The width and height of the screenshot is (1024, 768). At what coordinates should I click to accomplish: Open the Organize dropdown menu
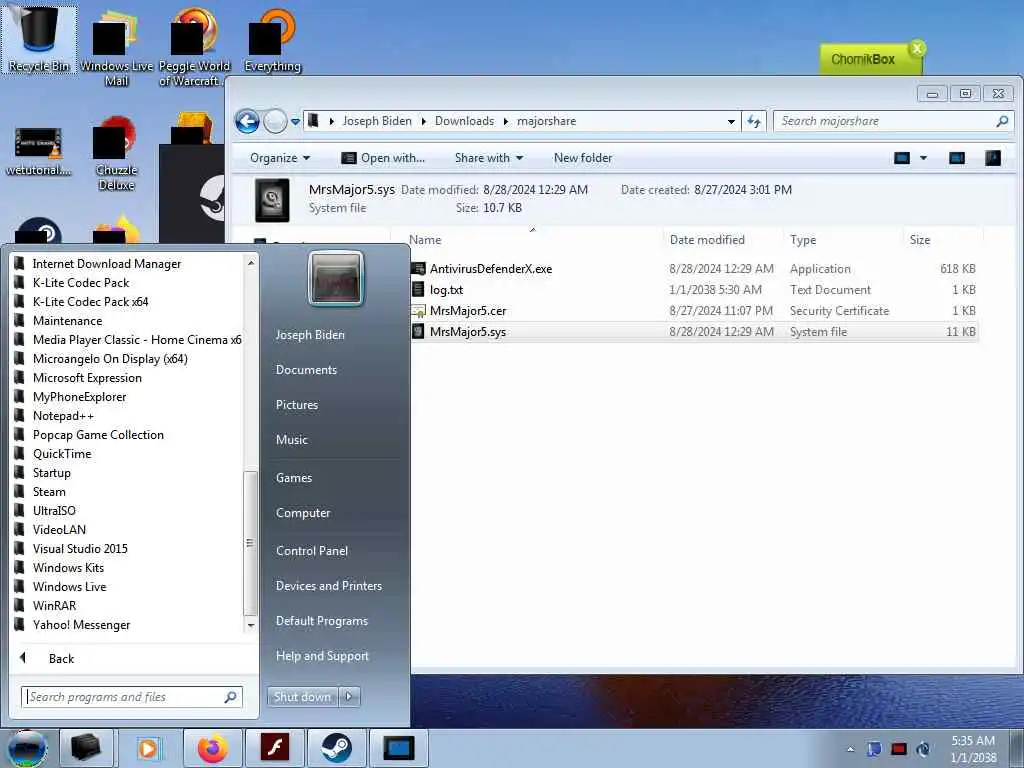click(280, 158)
